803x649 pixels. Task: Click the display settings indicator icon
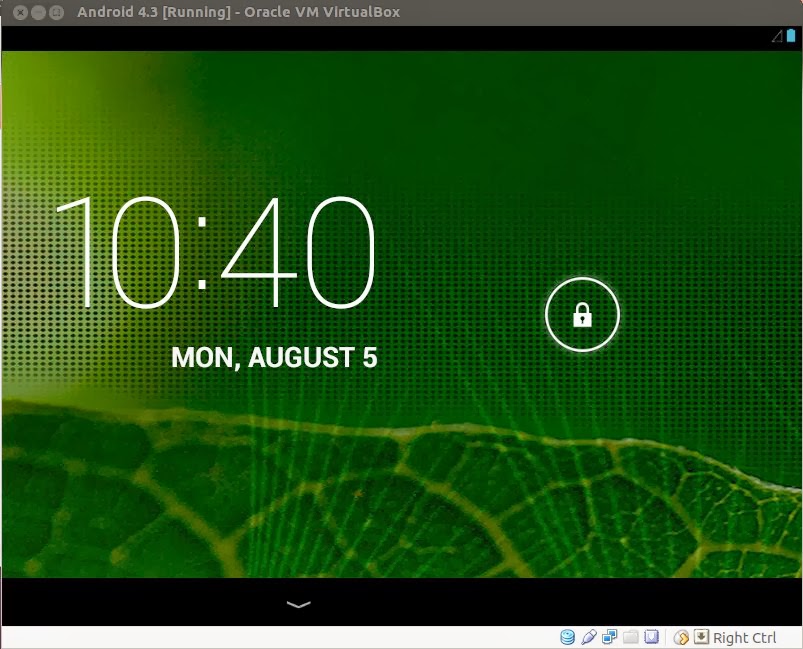(x=651, y=638)
